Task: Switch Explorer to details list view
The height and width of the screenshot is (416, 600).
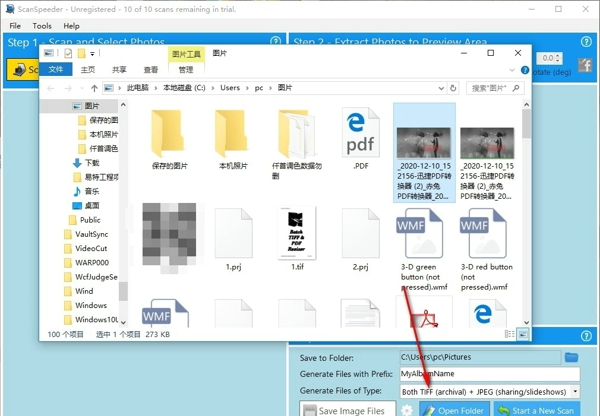Action: [512, 332]
